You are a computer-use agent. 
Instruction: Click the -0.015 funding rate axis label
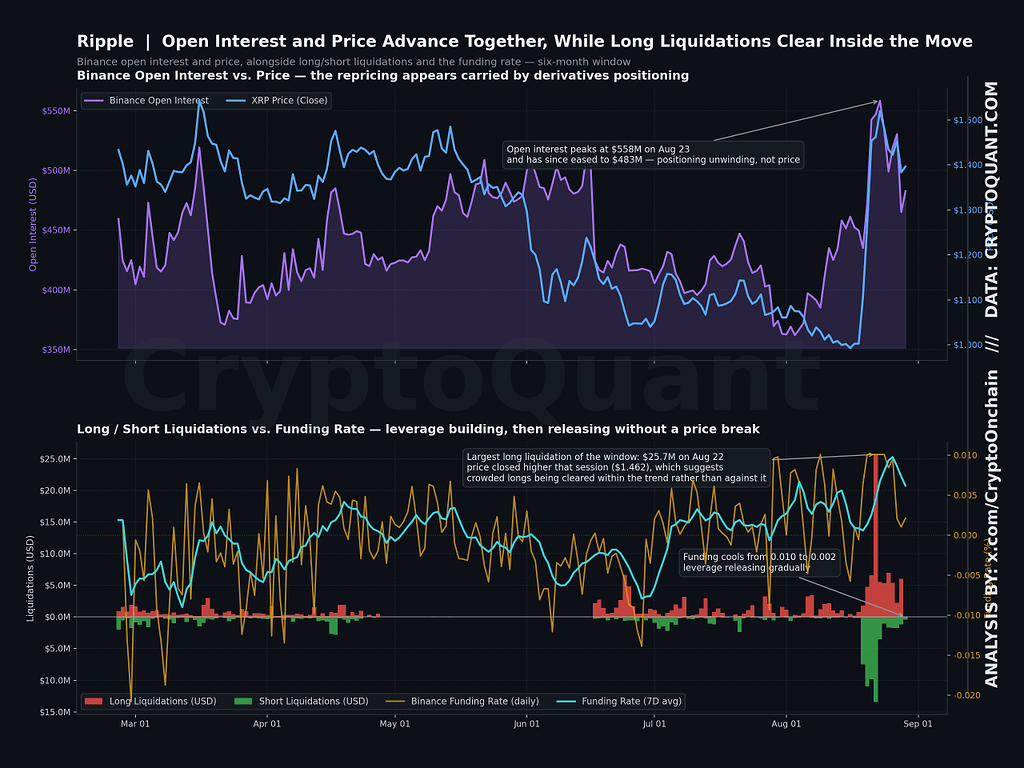coord(966,655)
